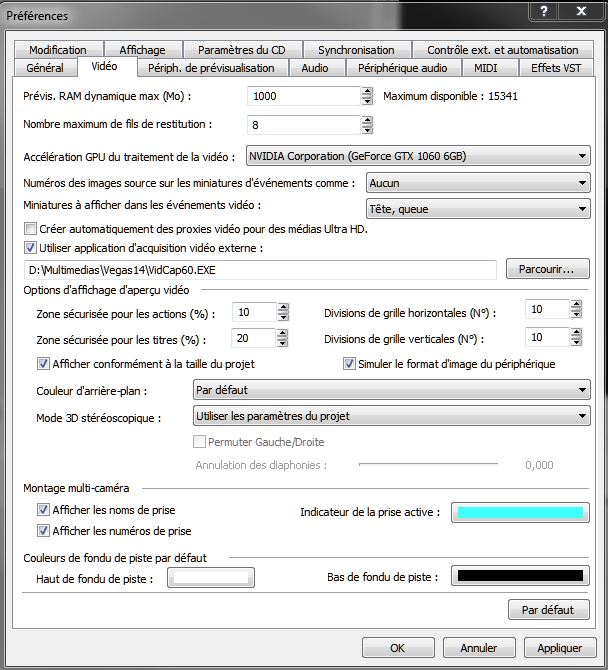The width and height of the screenshot is (608, 670).
Task: Decrease maximum rendering threads count
Action: tap(367, 129)
